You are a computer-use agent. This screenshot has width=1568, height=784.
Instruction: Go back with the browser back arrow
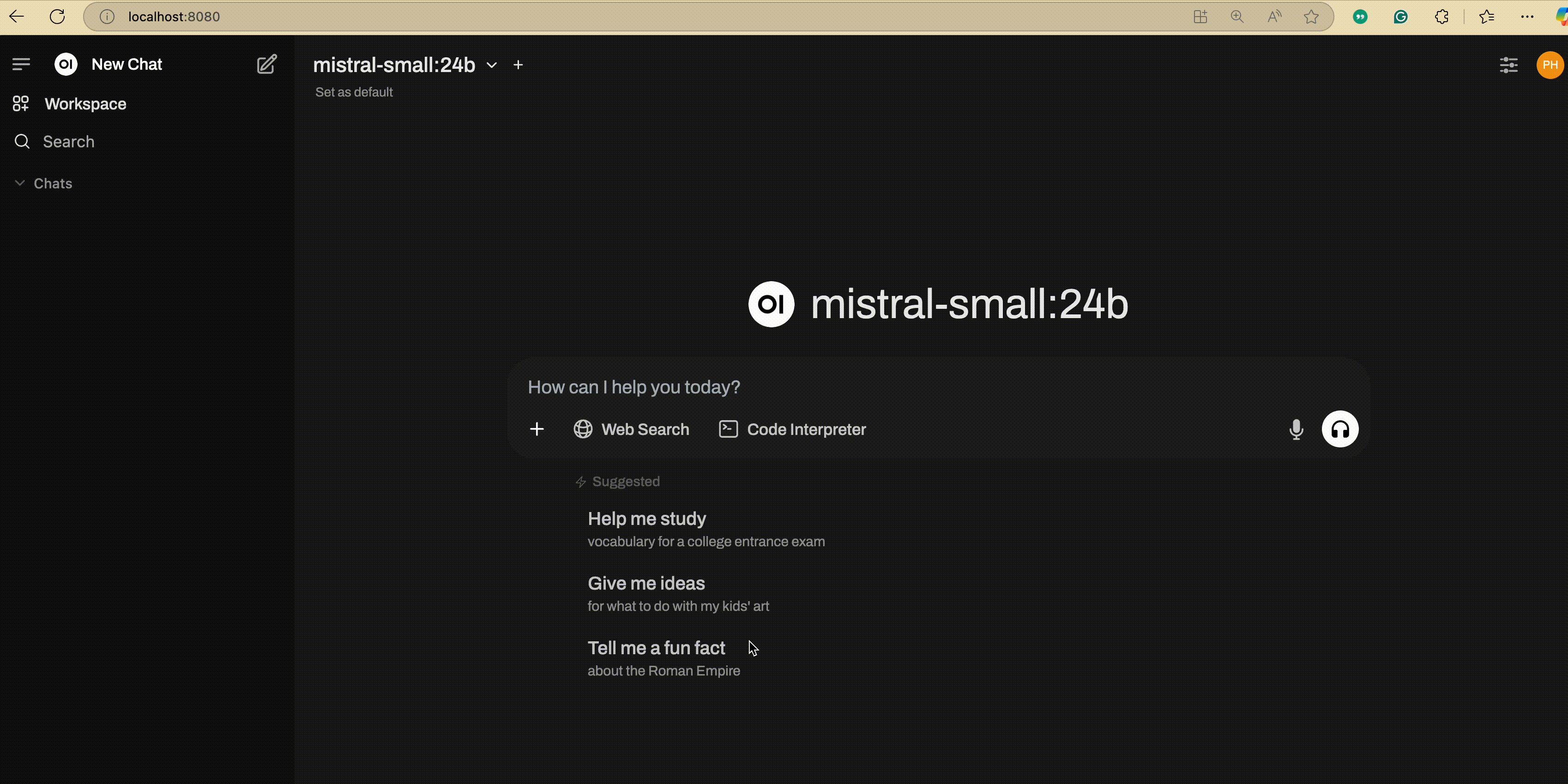(x=17, y=17)
